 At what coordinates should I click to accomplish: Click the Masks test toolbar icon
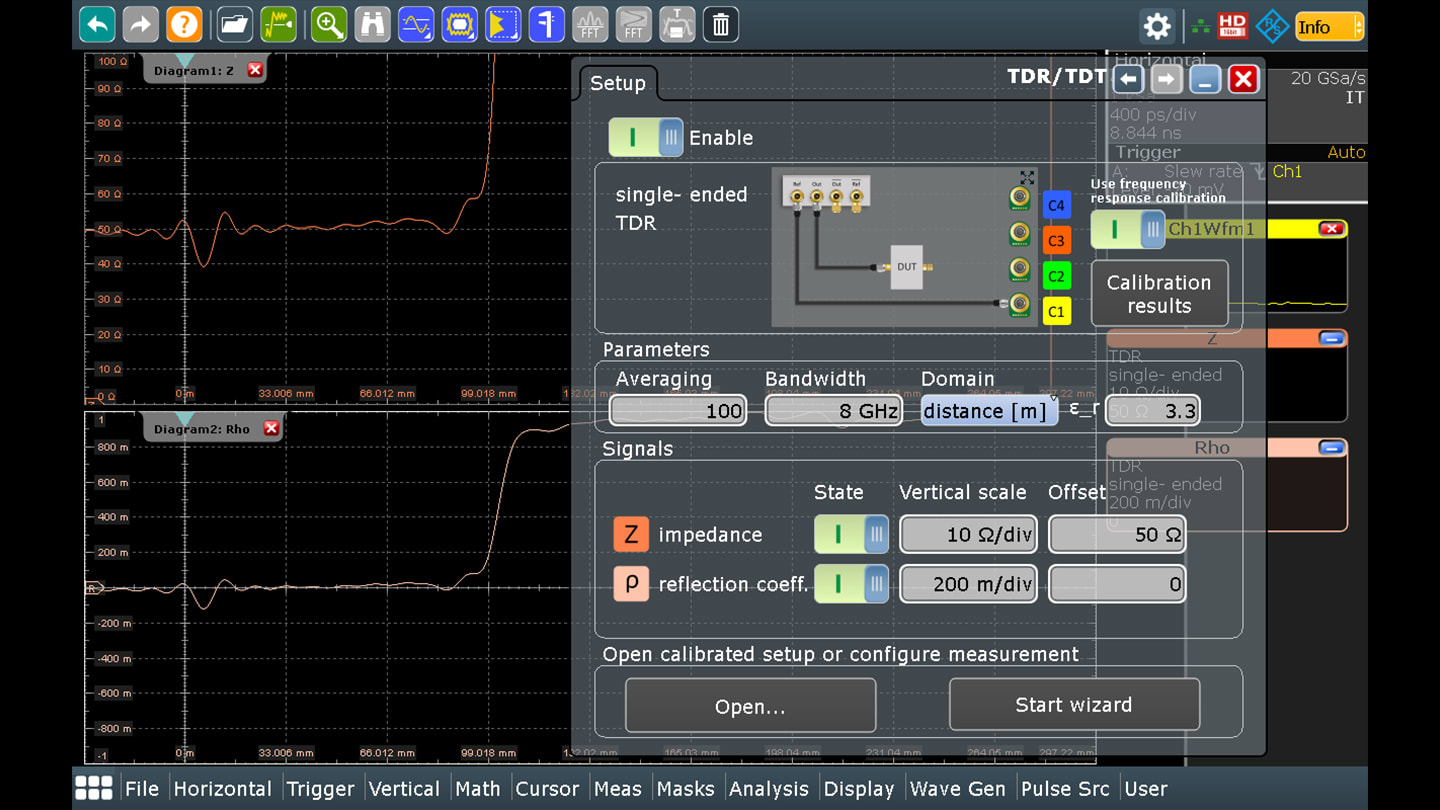(x=459, y=24)
